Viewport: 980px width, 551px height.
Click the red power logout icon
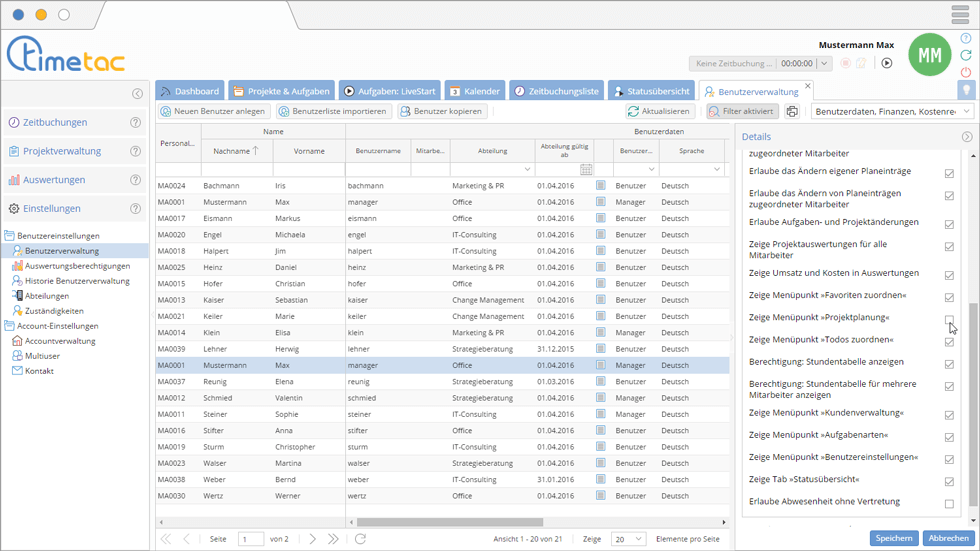[x=966, y=72]
